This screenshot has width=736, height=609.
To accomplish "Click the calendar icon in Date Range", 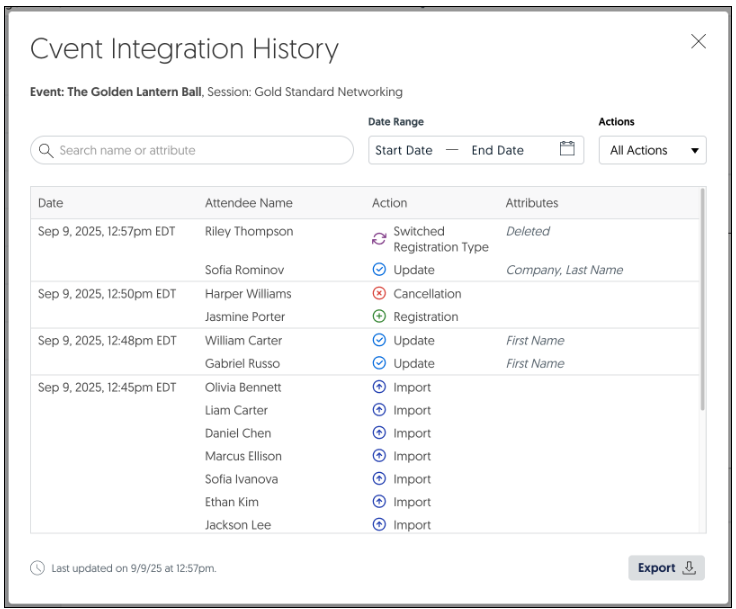I will pyautogui.click(x=567, y=149).
